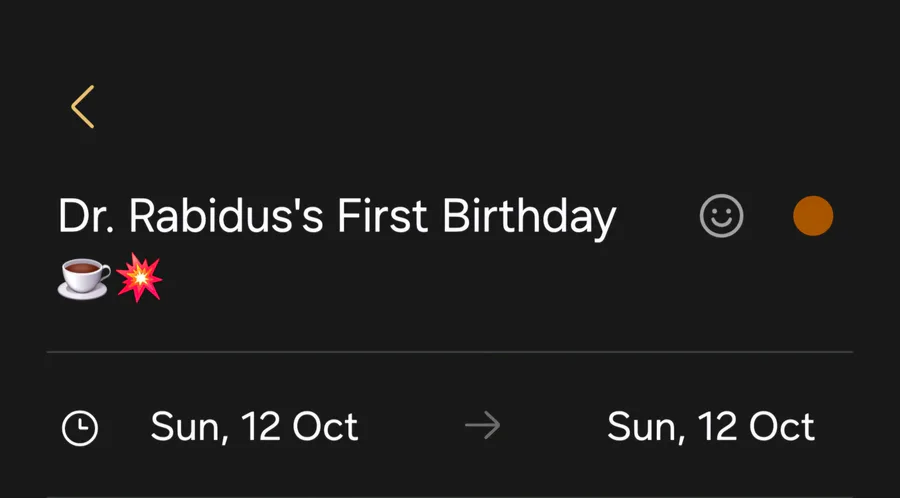900x498 pixels.
Task: Click the day number 12 in start date
Action: (x=261, y=427)
